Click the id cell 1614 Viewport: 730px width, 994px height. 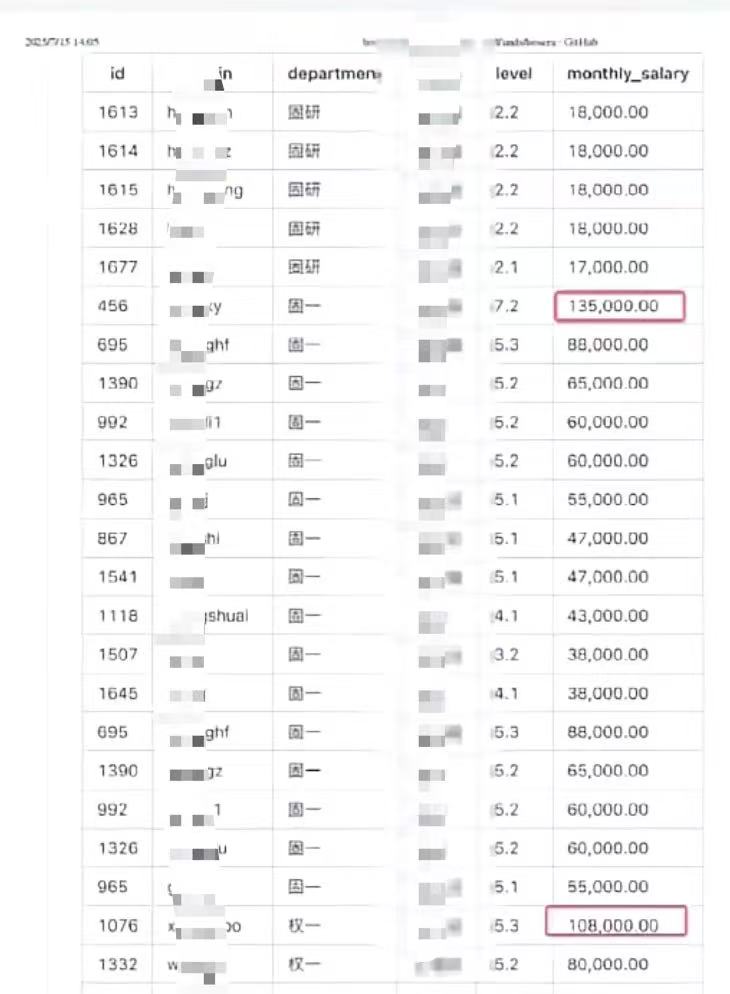[x=118, y=152]
